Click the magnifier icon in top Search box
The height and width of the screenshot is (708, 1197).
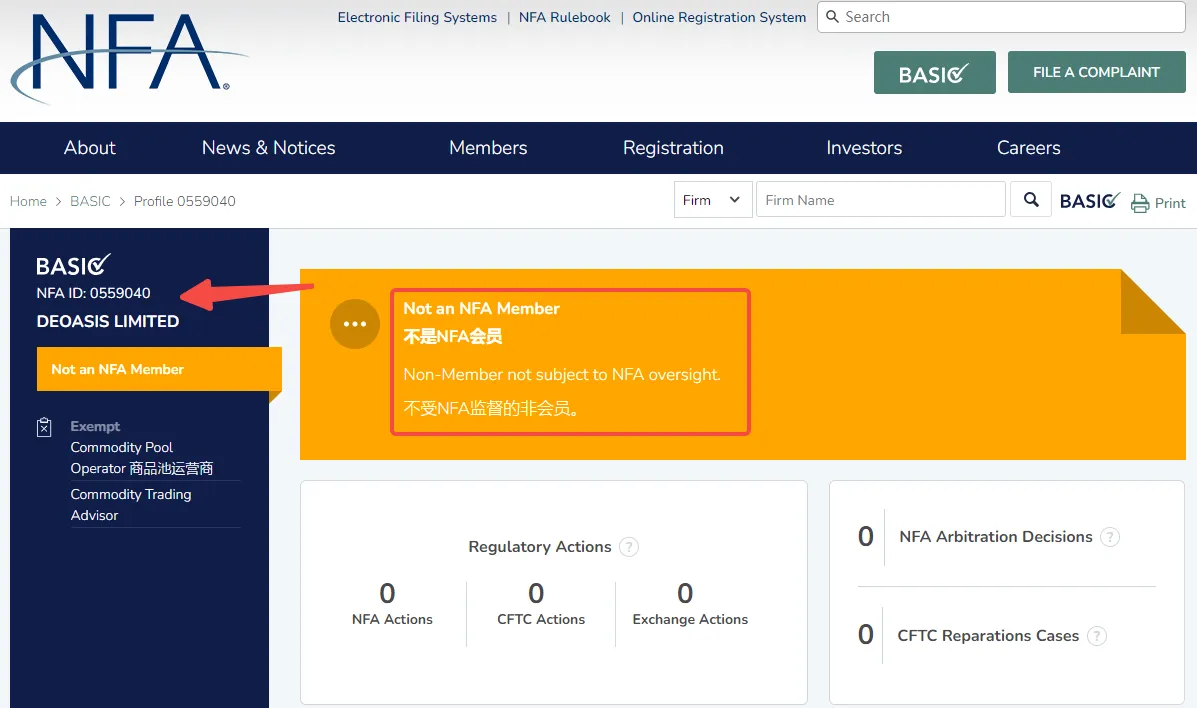pos(832,17)
